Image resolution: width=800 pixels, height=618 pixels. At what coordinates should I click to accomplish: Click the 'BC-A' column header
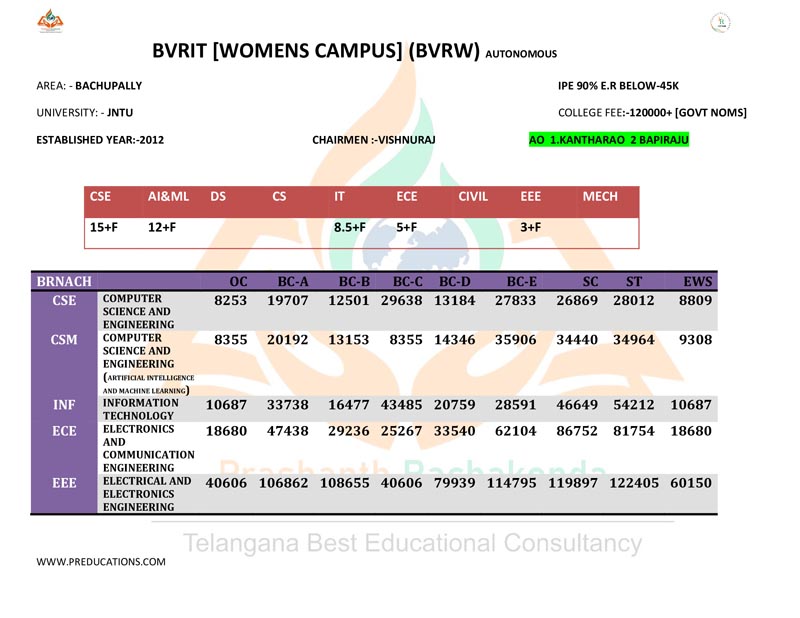[293, 282]
